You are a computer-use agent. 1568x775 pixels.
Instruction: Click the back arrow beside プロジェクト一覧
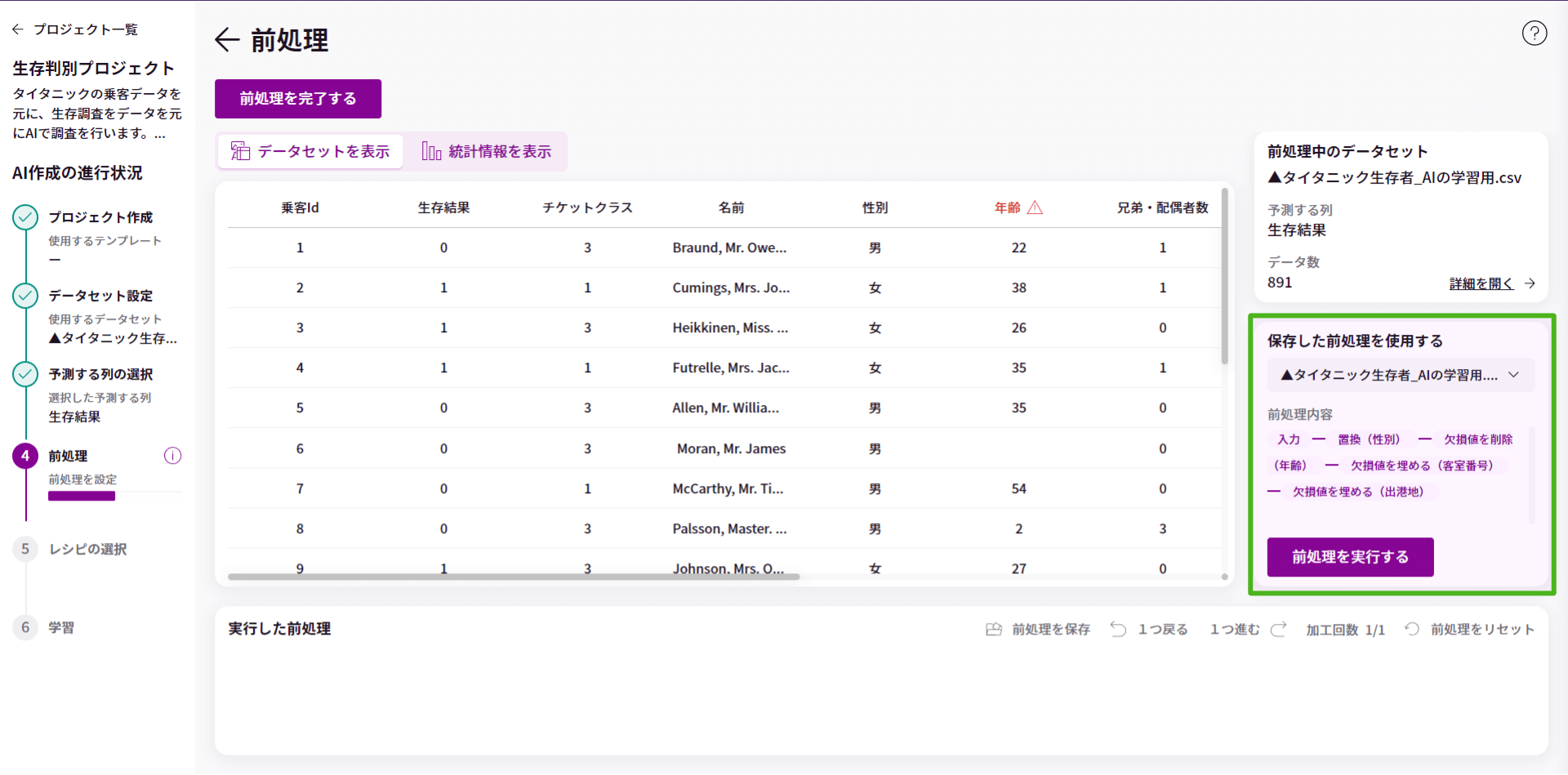[18, 29]
